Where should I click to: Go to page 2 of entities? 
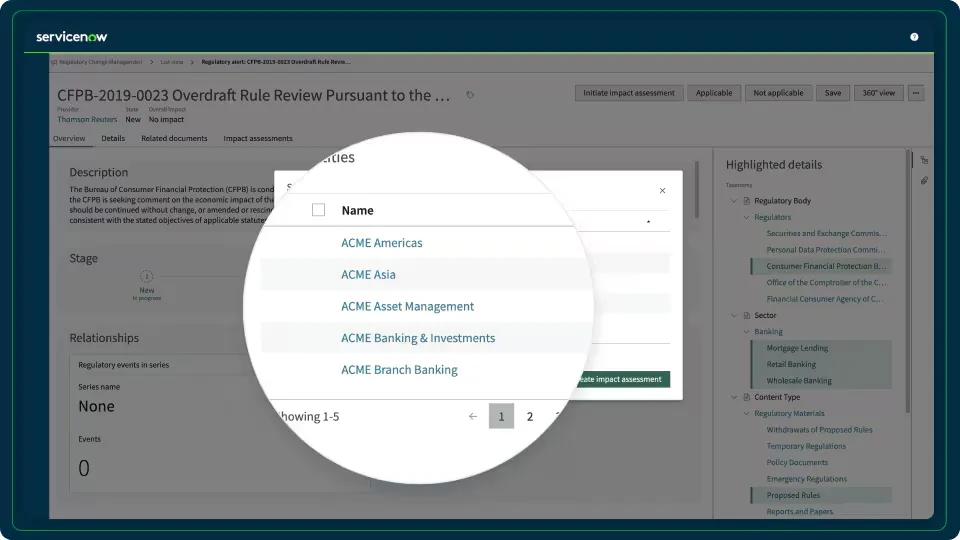tap(530, 416)
